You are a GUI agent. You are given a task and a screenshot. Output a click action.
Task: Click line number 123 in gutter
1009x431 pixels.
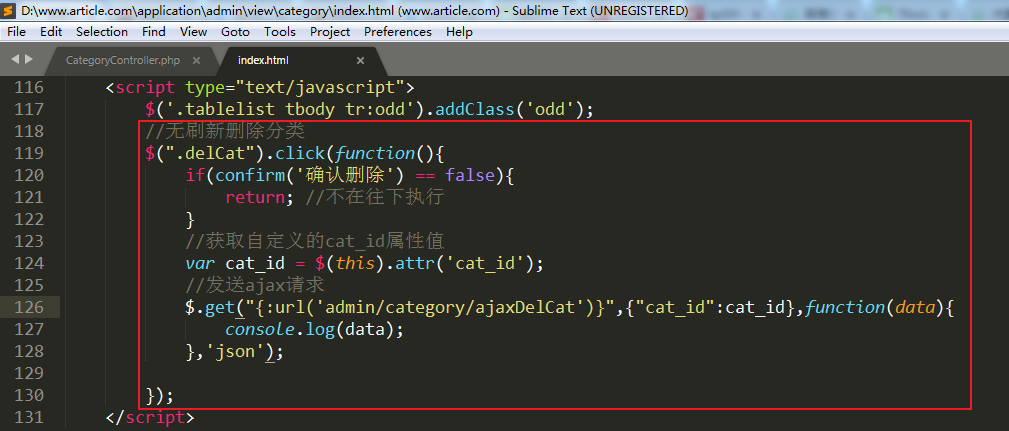(29, 241)
